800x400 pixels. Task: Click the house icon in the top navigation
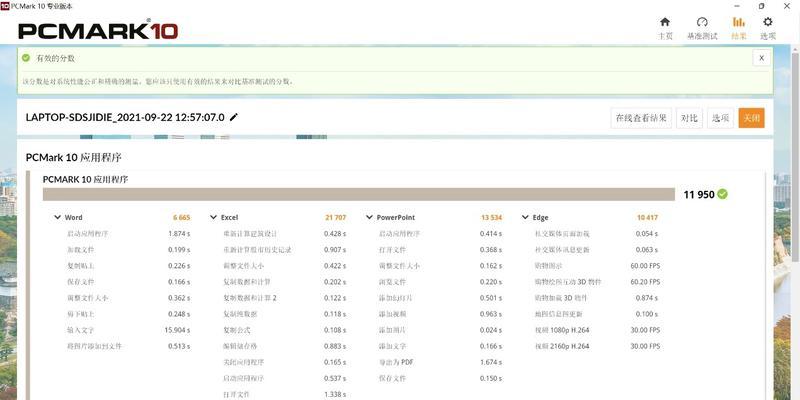point(665,22)
